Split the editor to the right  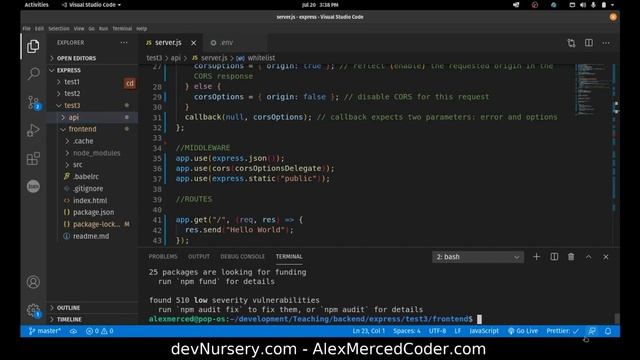pos(589,43)
